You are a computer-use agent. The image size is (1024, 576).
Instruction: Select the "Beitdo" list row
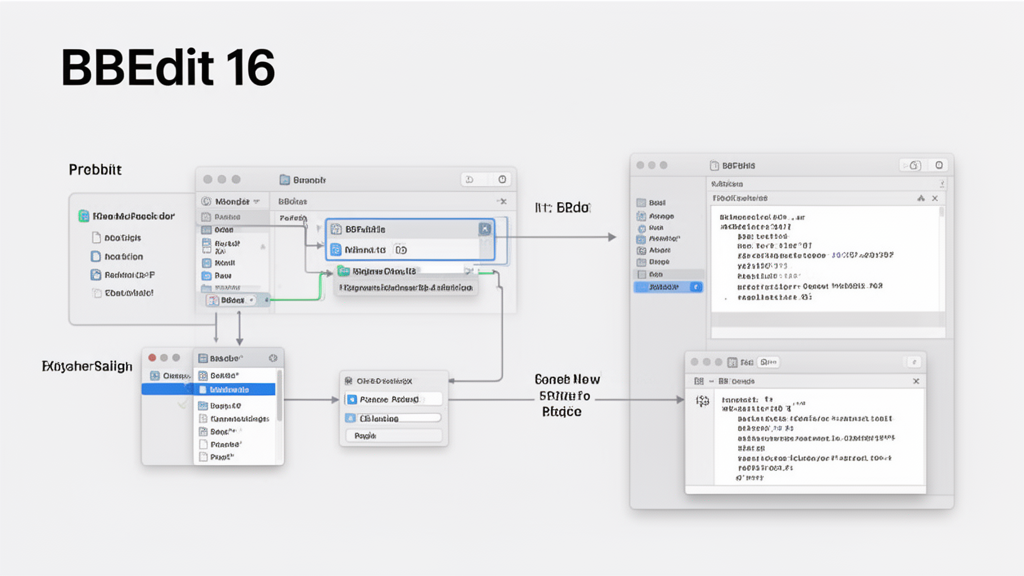point(236,376)
